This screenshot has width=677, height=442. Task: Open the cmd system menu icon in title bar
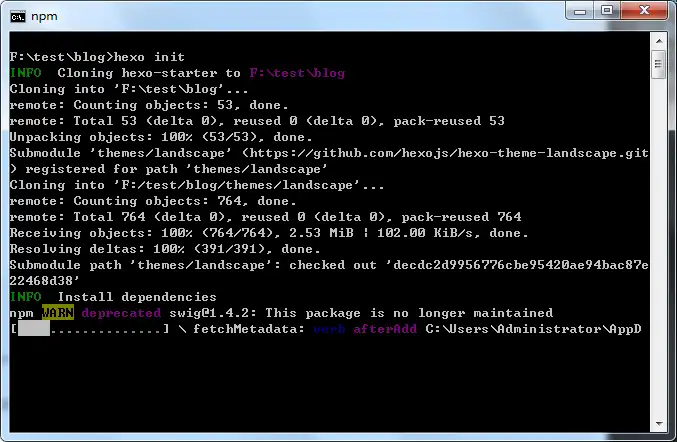coord(17,15)
